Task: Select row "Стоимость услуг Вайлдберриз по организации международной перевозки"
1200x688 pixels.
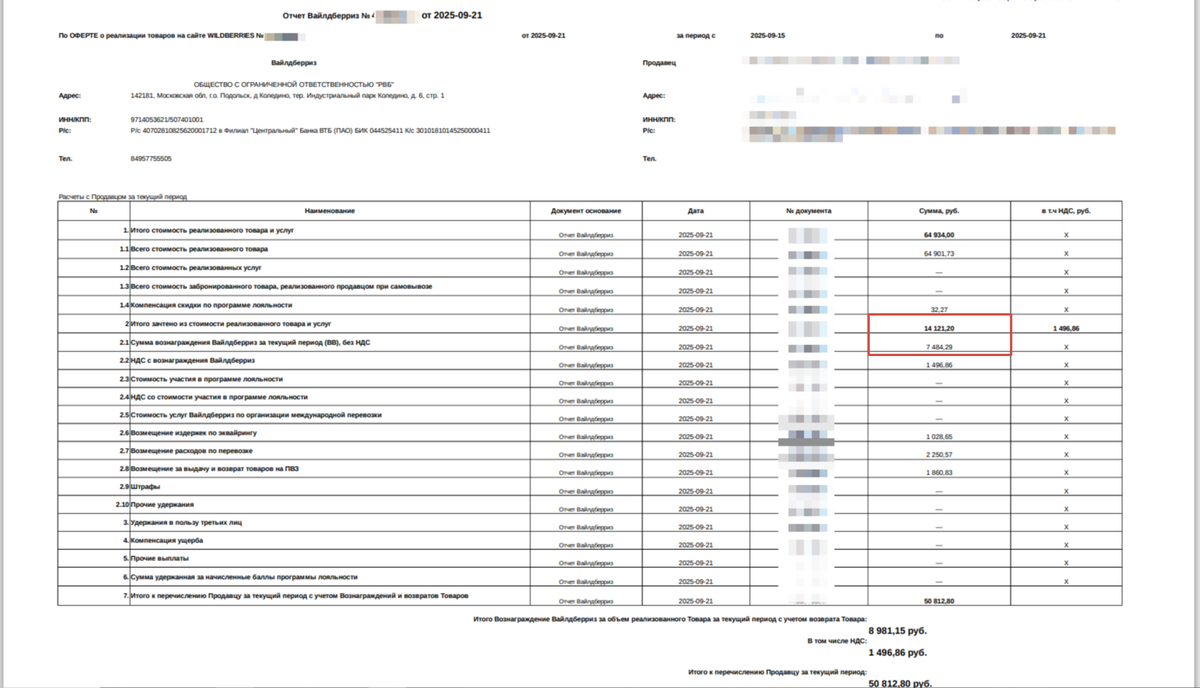Action: pyautogui.click(x=590, y=417)
